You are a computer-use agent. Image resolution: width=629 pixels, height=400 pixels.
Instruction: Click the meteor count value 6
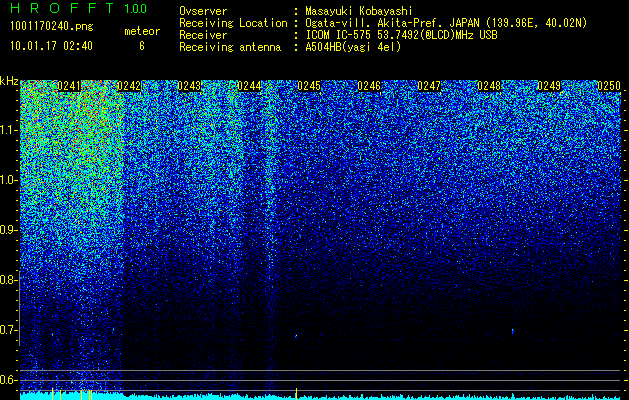[142, 46]
